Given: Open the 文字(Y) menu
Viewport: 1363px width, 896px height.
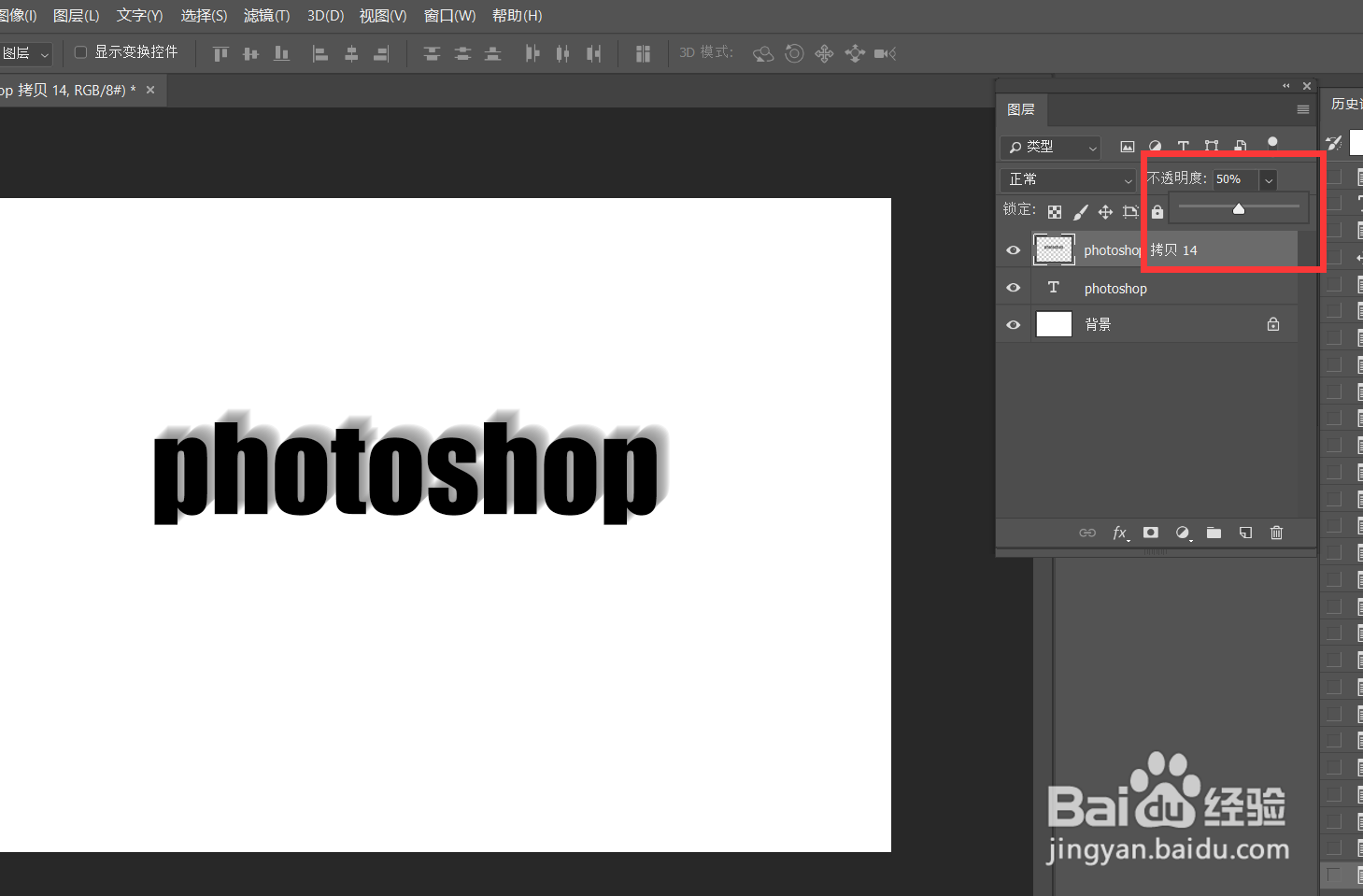Looking at the screenshot, I should point(139,16).
